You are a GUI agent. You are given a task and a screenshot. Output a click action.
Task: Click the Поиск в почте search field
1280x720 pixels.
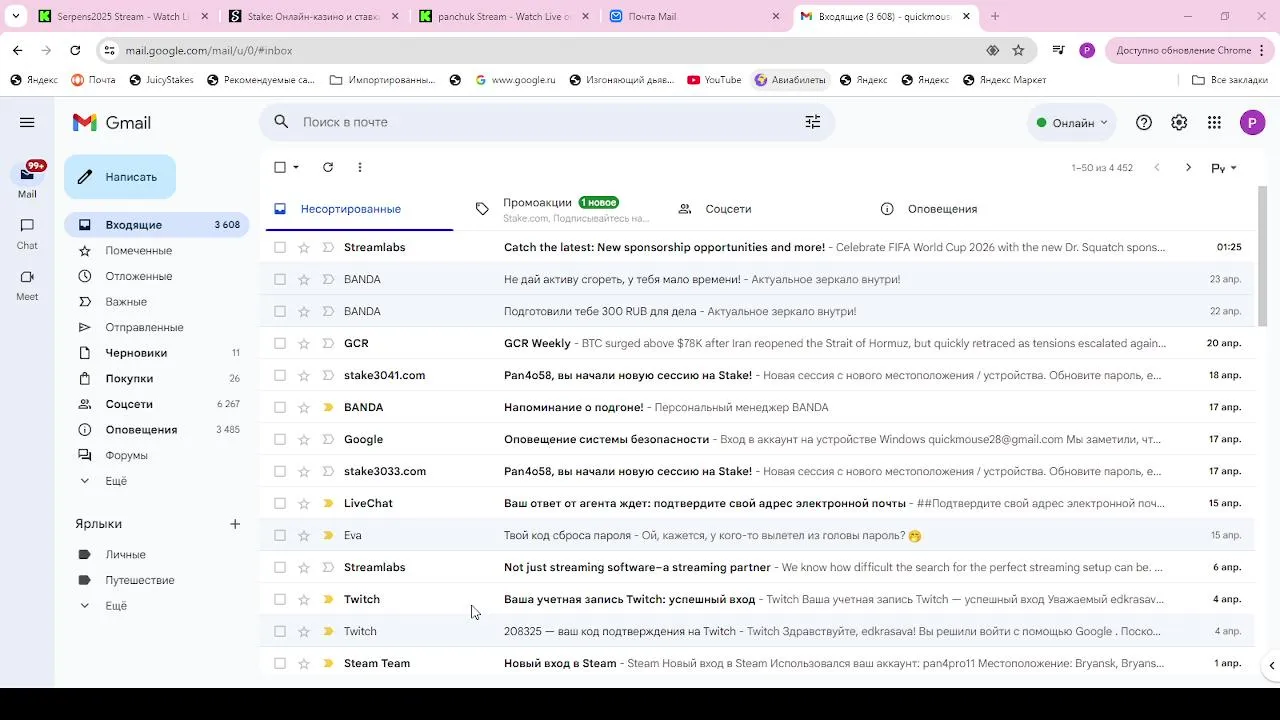(545, 122)
